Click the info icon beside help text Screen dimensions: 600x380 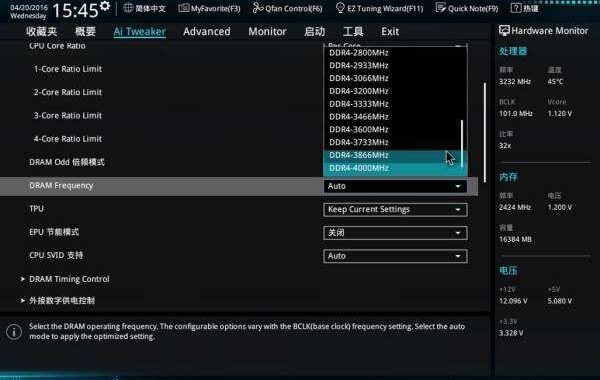click(14, 332)
